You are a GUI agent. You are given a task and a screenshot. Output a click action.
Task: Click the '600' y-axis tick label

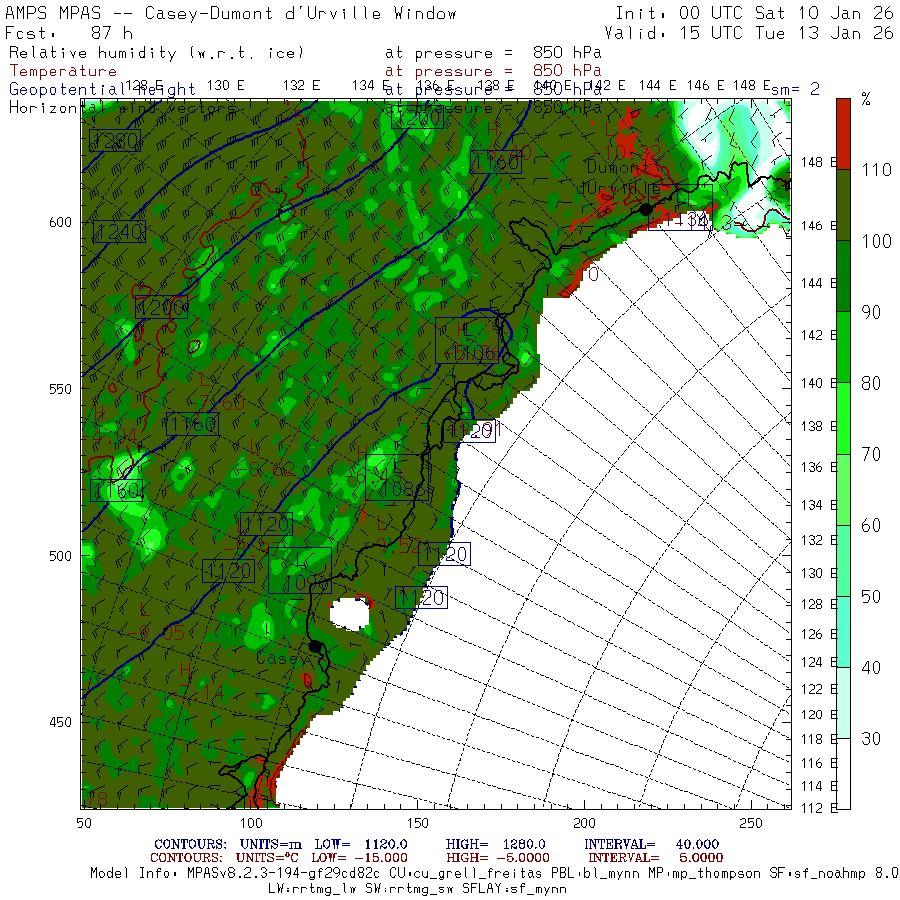[60, 222]
